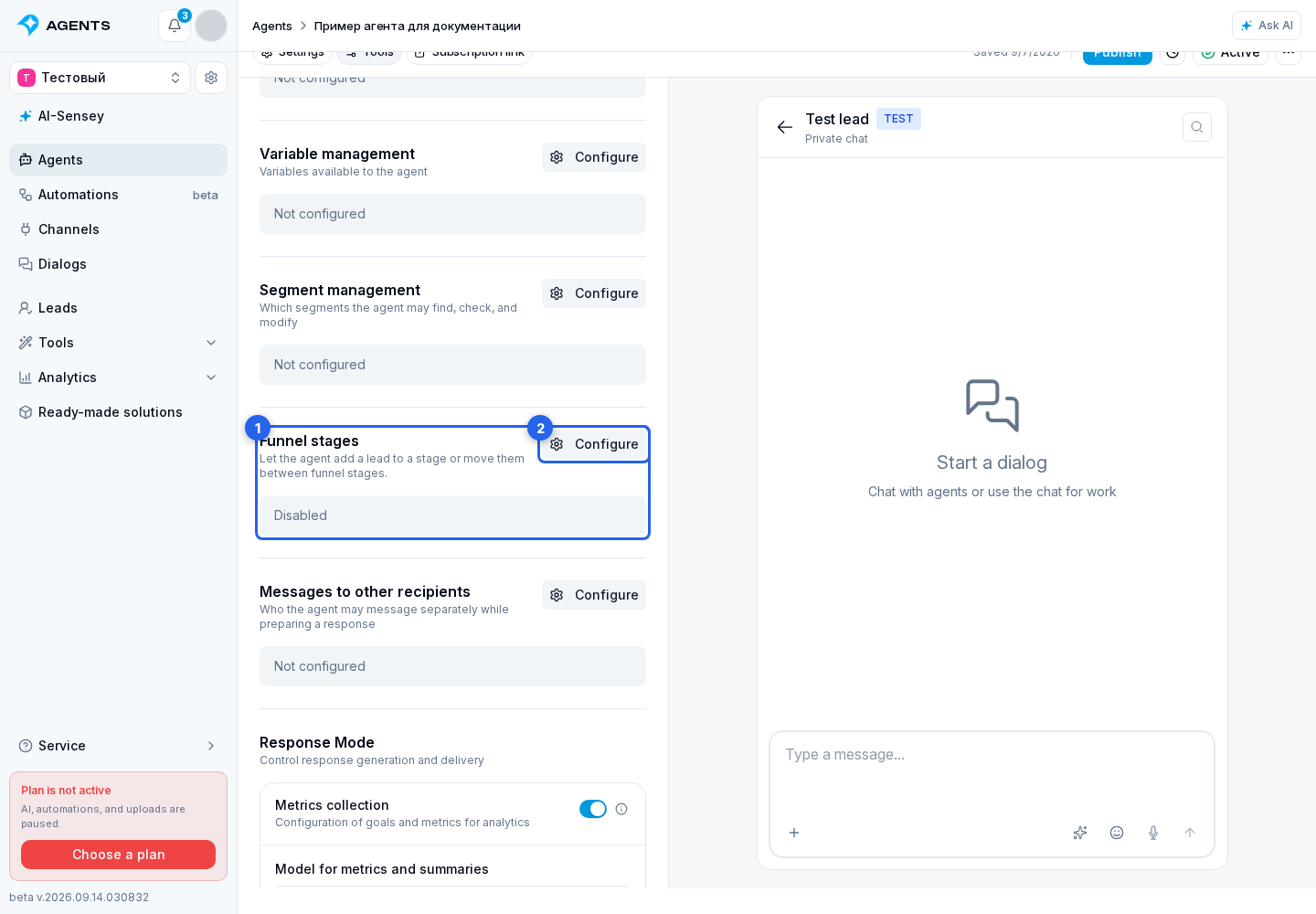Open Ready-made solutions
Viewport: 1316px width, 914px height.
[x=118, y=412]
